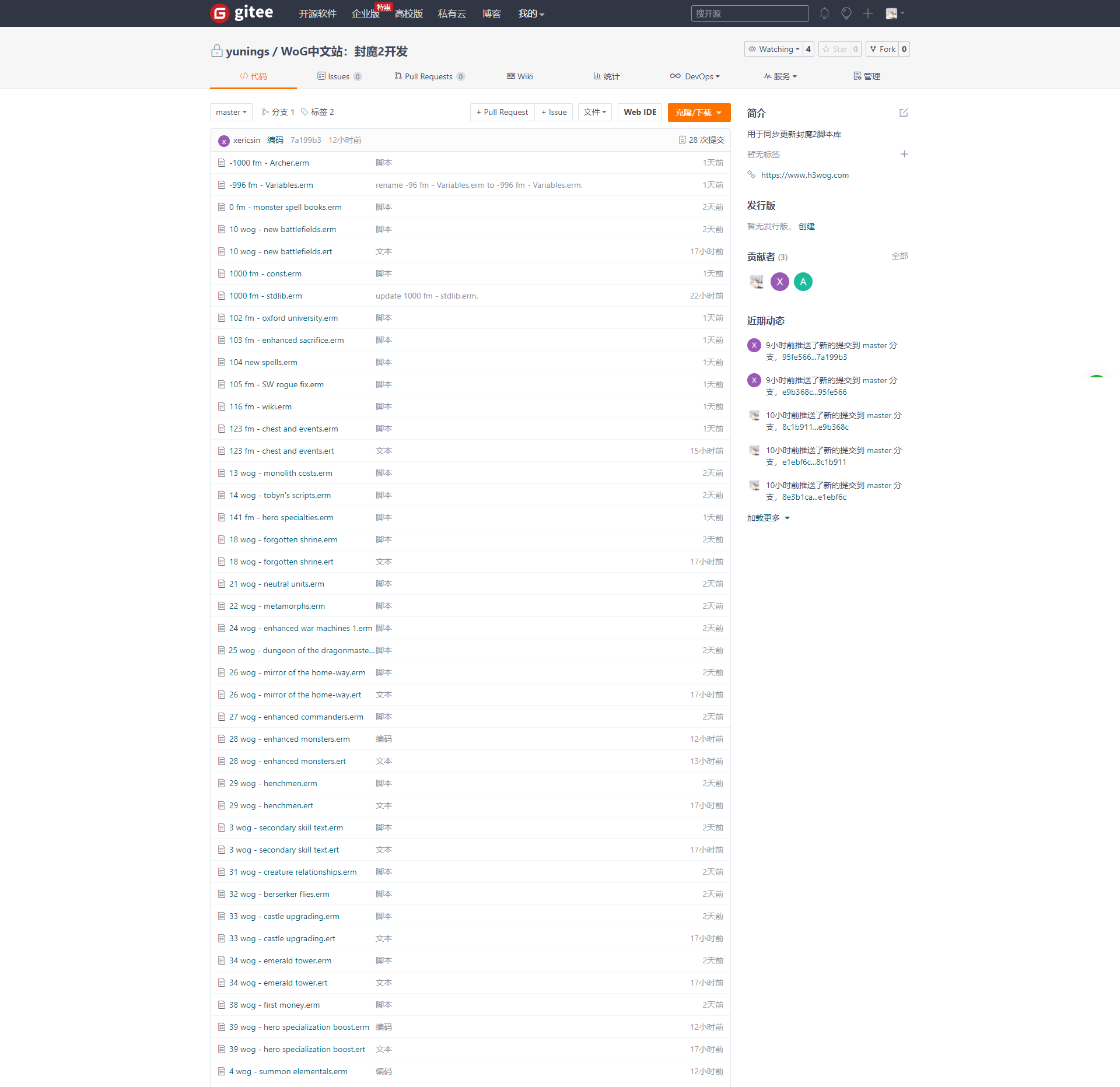The height and width of the screenshot is (1087, 1120).
Task: Open the master branch dropdown
Action: point(231,112)
